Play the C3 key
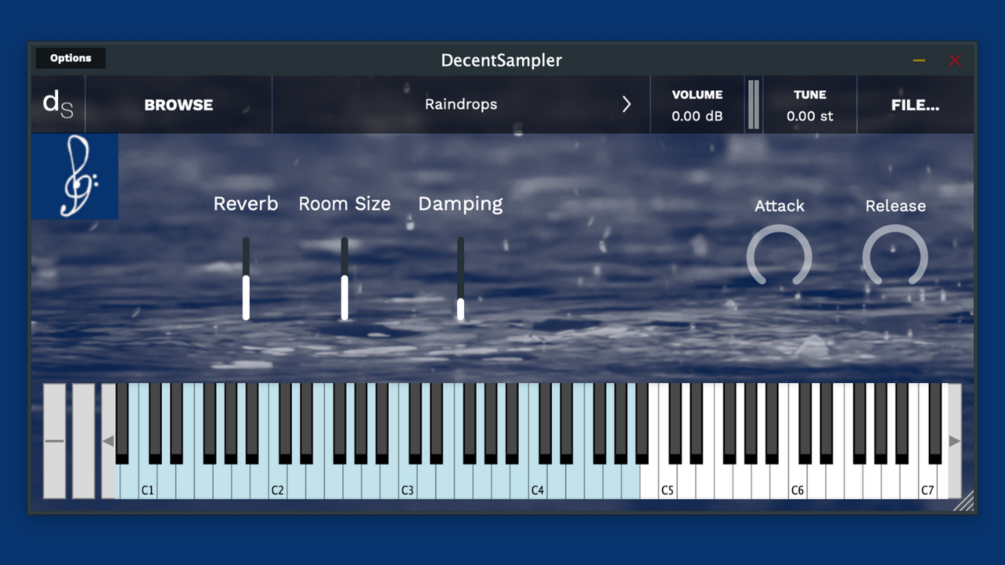 408,482
